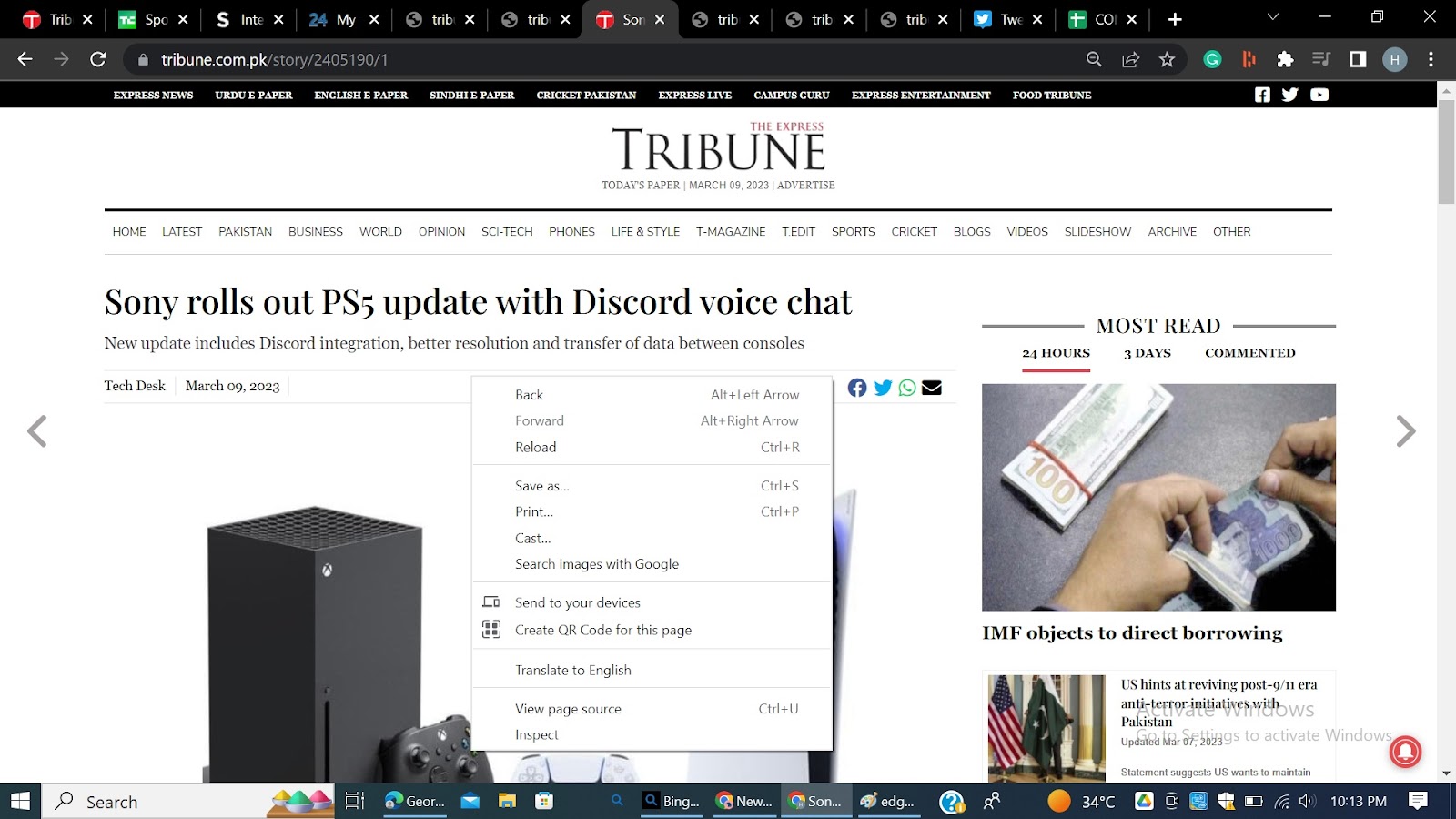Open Tribune's Facebook page from header icon
Screen dimensions: 1456x819
tap(1262, 95)
